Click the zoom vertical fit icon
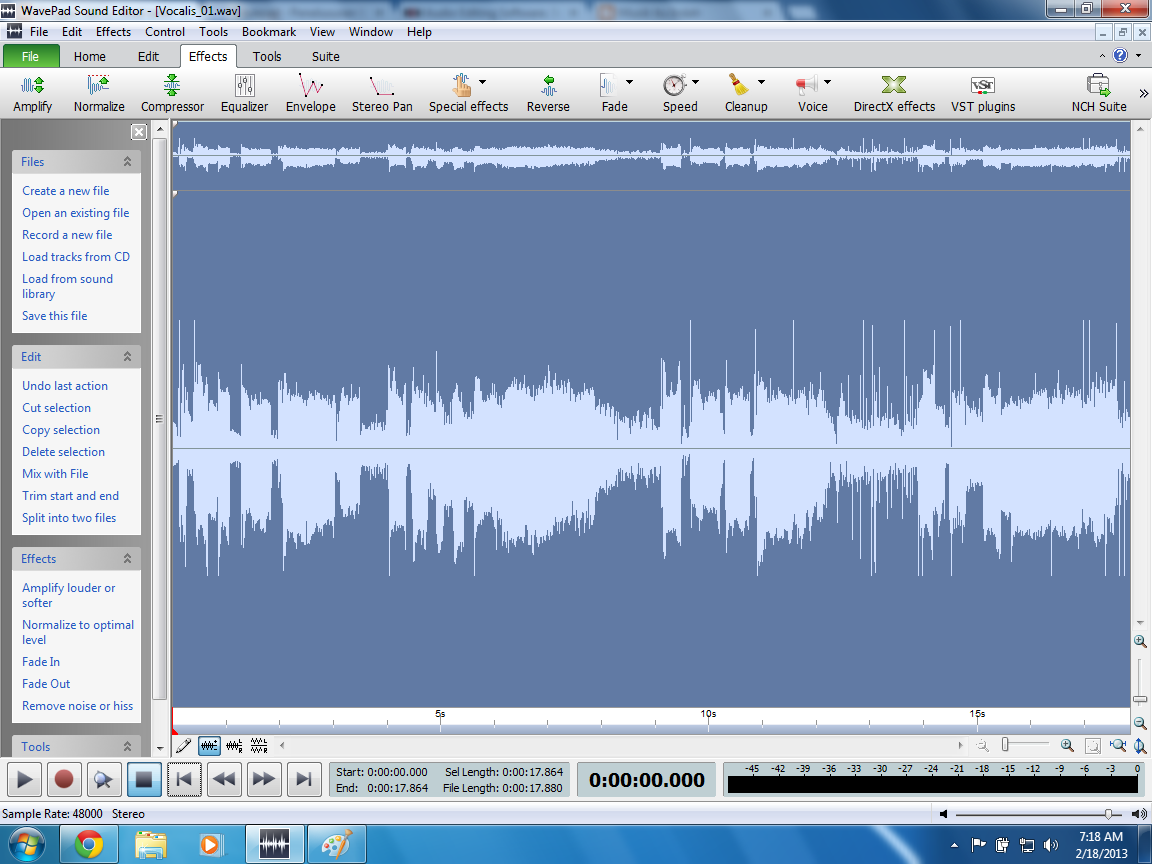The width and height of the screenshot is (1152, 864). click(x=1140, y=746)
